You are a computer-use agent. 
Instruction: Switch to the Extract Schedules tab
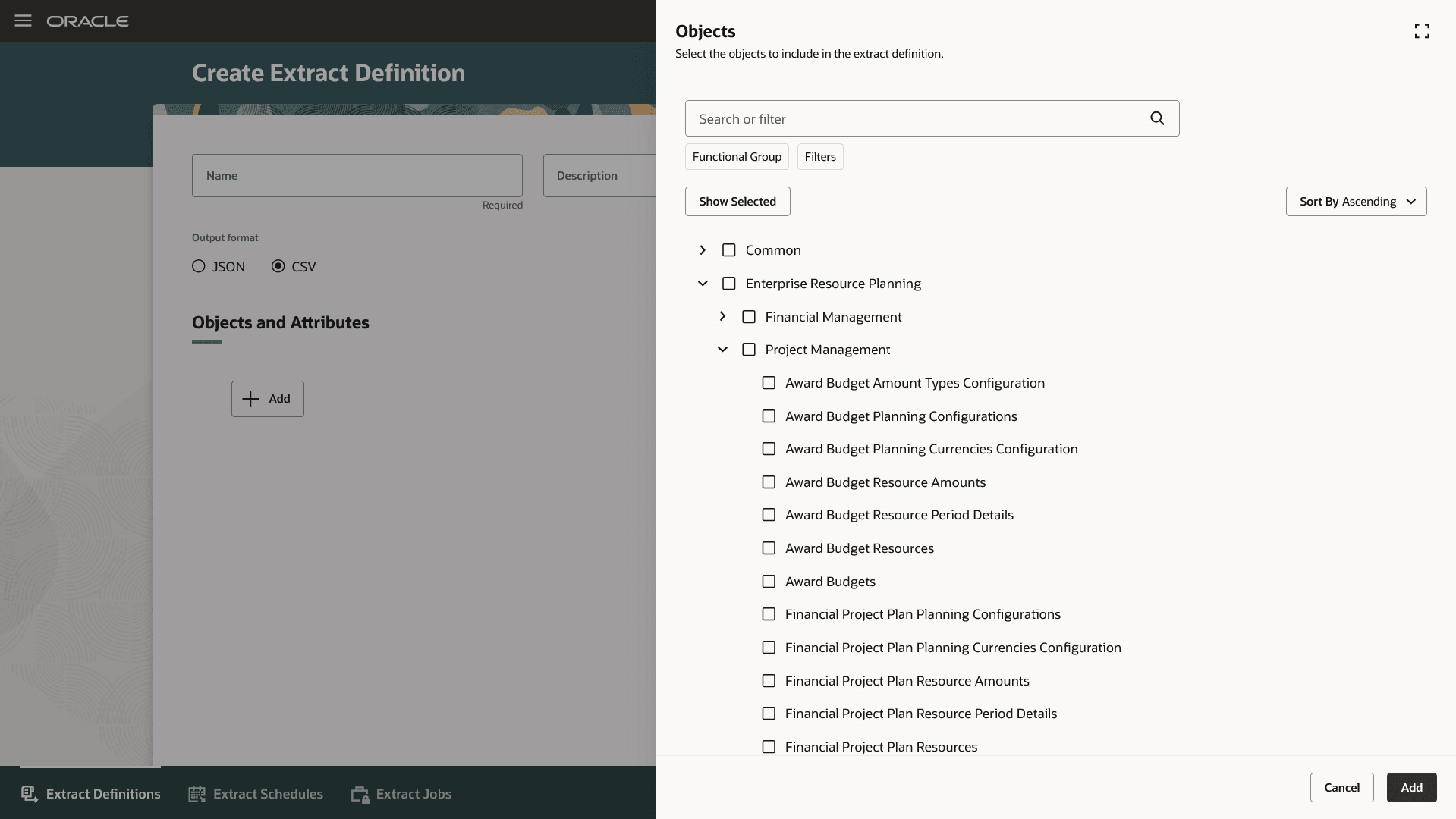point(256,794)
